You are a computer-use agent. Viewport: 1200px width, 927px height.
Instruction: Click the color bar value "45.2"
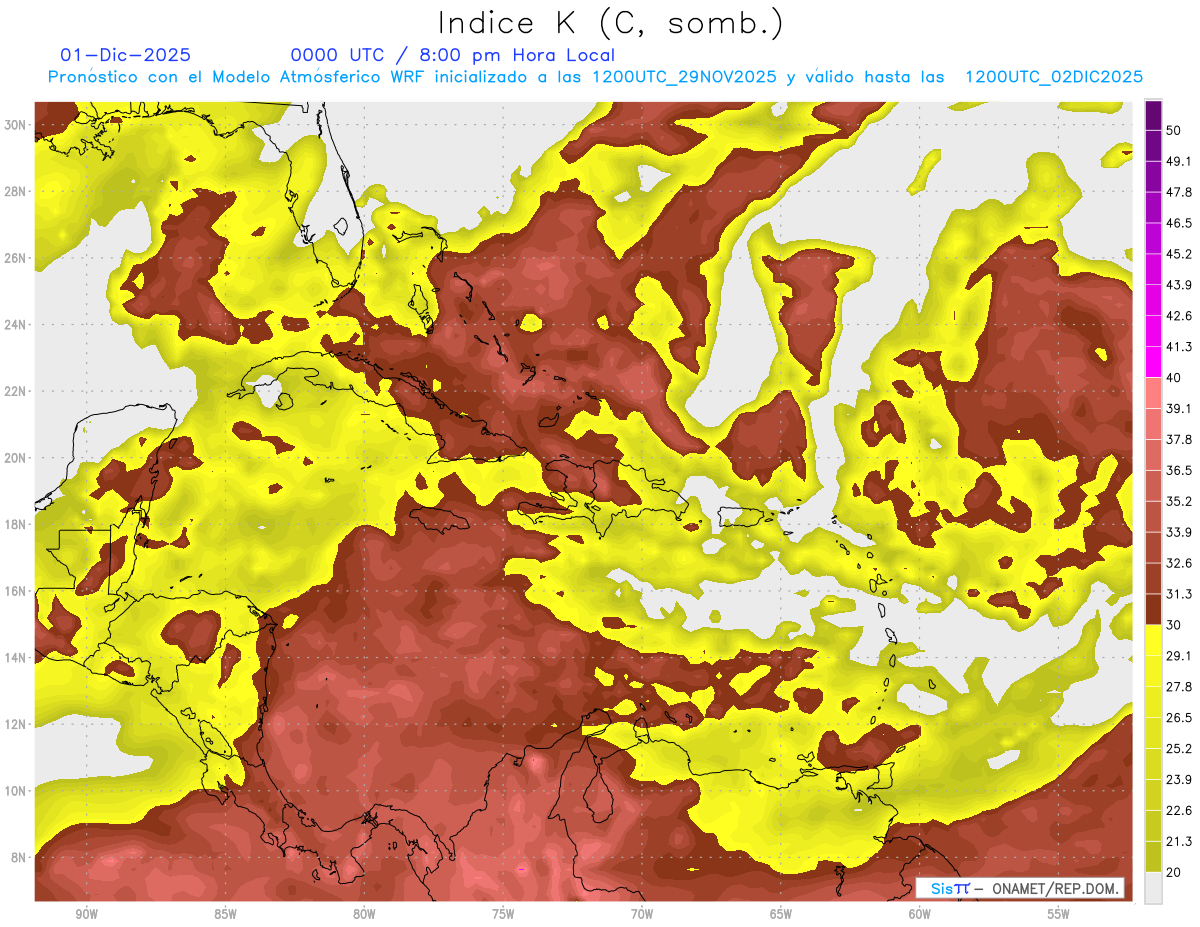click(1179, 255)
